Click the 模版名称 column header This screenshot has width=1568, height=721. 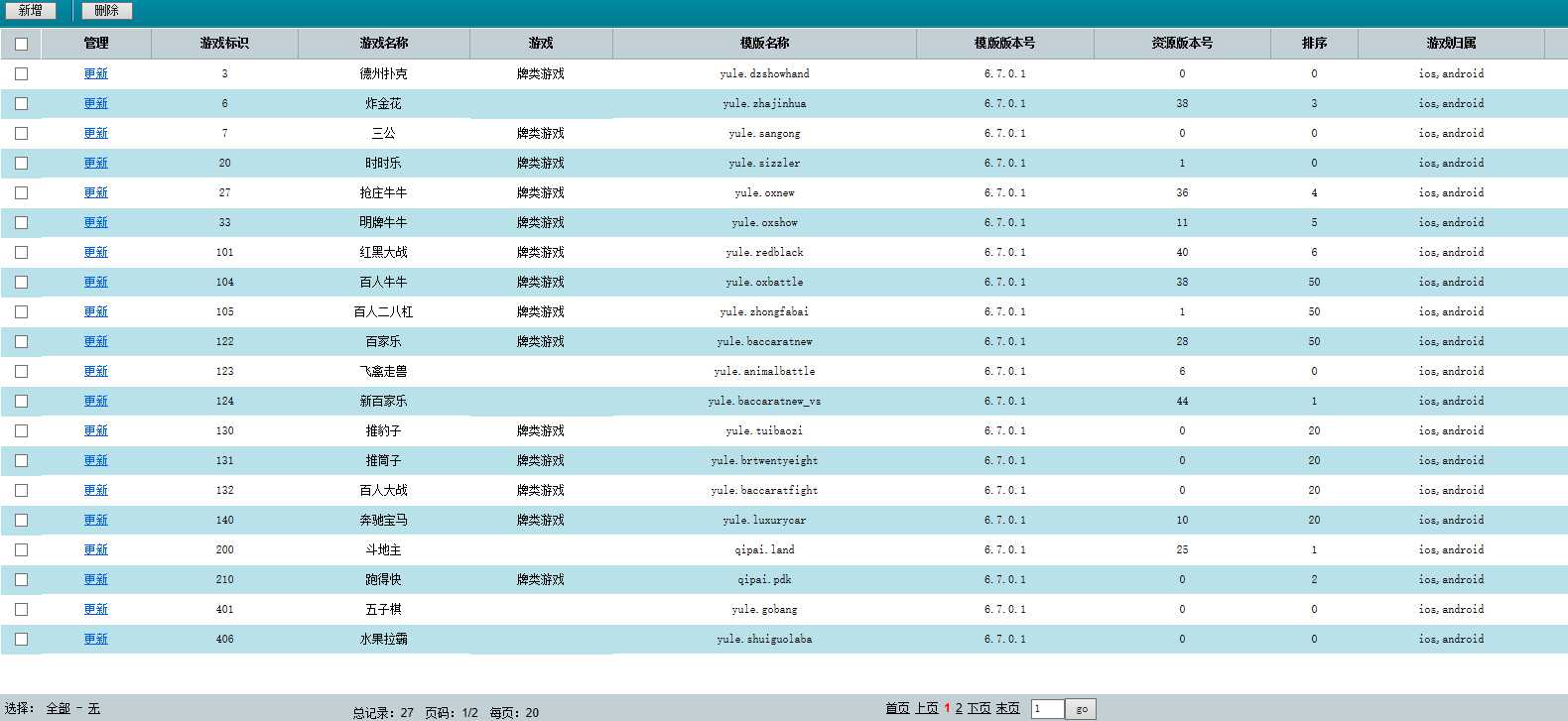764,44
